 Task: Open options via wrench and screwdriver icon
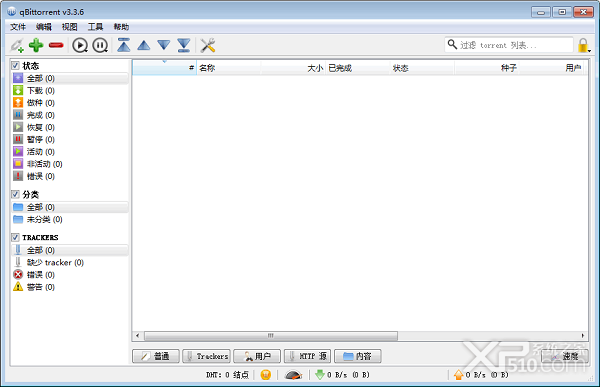tap(208, 45)
